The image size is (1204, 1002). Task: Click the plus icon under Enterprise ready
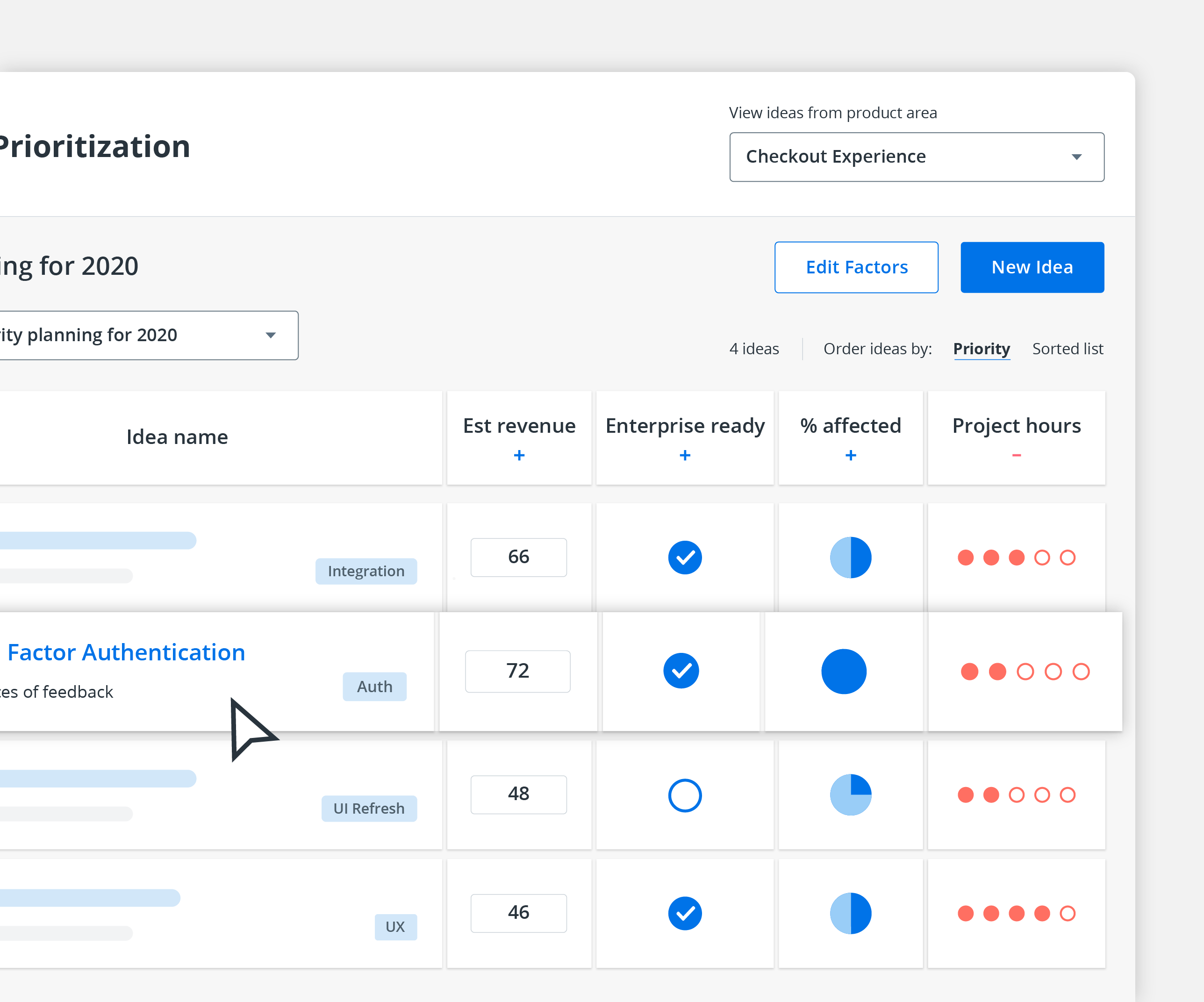point(685,455)
